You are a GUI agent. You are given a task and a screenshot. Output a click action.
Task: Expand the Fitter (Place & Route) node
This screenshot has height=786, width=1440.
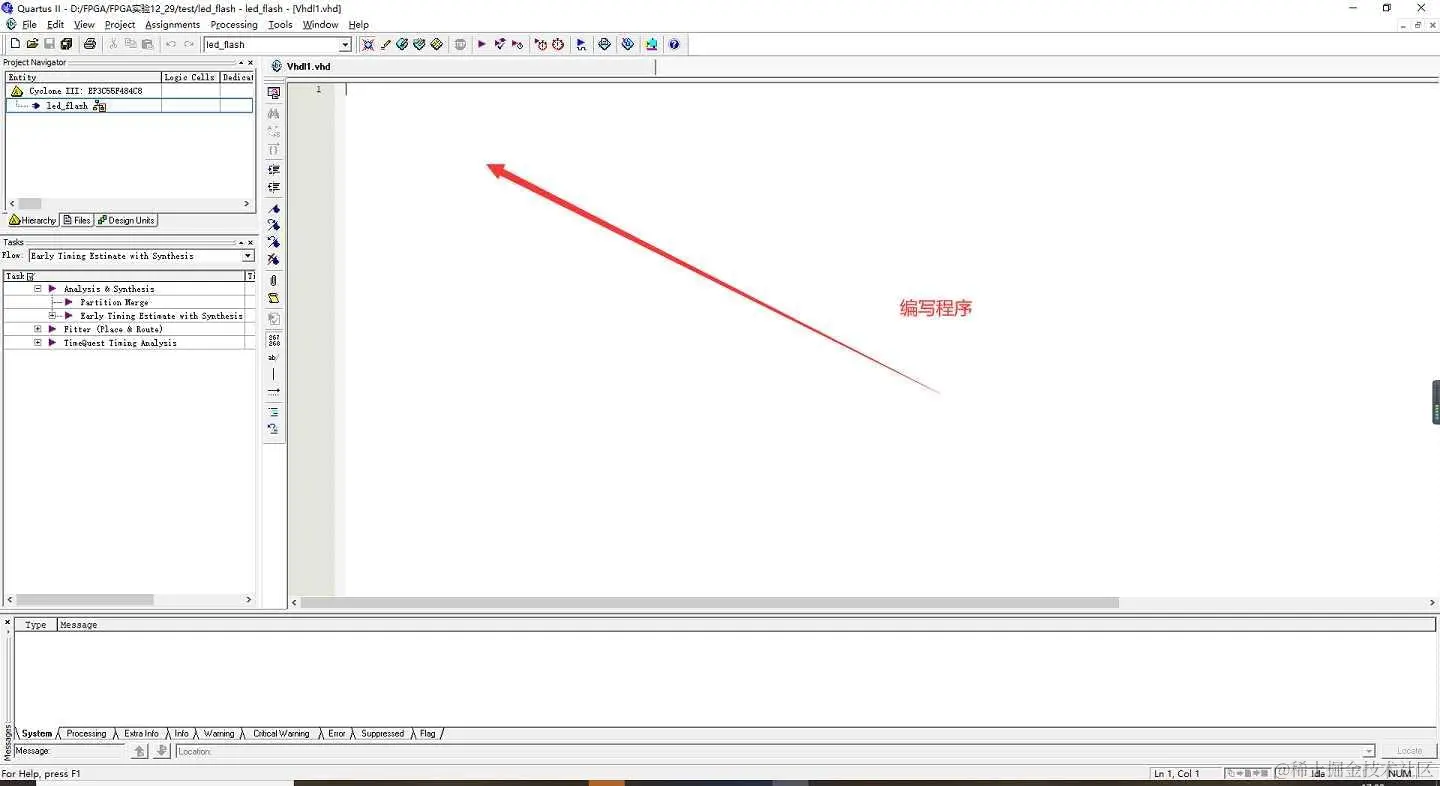tap(38, 329)
